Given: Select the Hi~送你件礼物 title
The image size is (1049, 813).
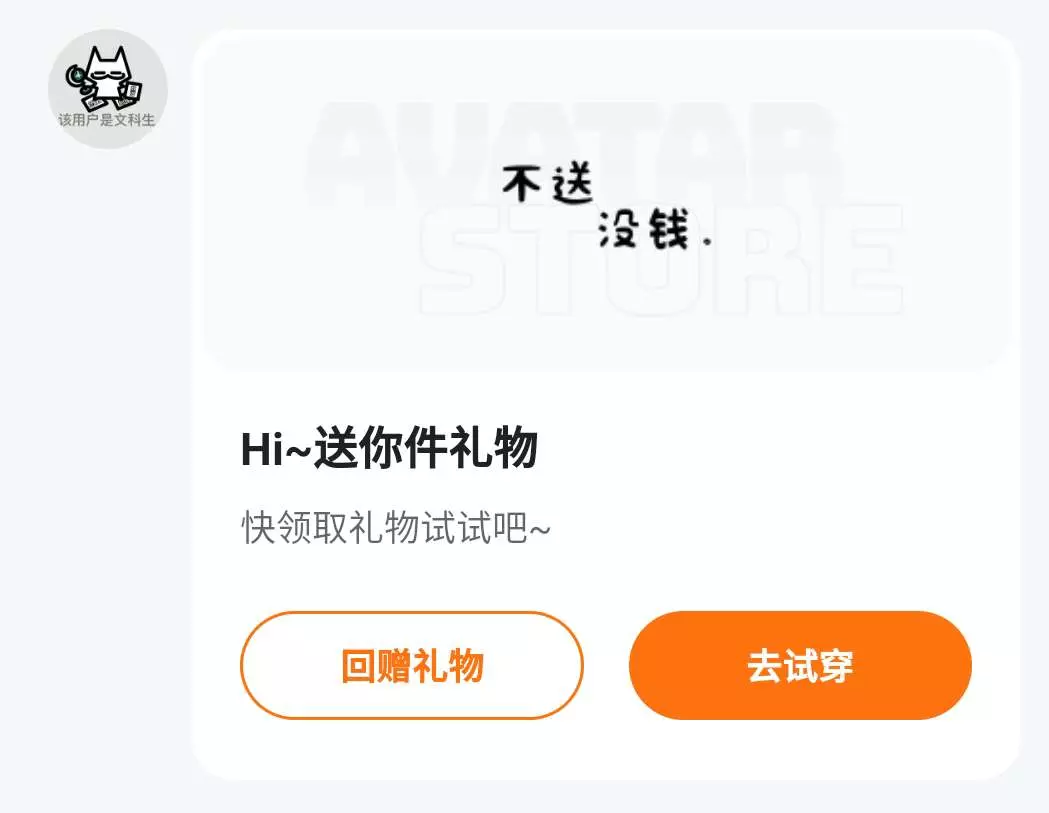Looking at the screenshot, I should pyautogui.click(x=389, y=447).
